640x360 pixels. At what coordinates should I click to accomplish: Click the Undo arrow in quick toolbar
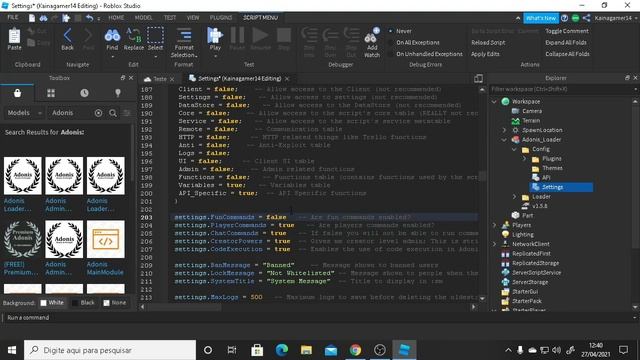click(89, 18)
